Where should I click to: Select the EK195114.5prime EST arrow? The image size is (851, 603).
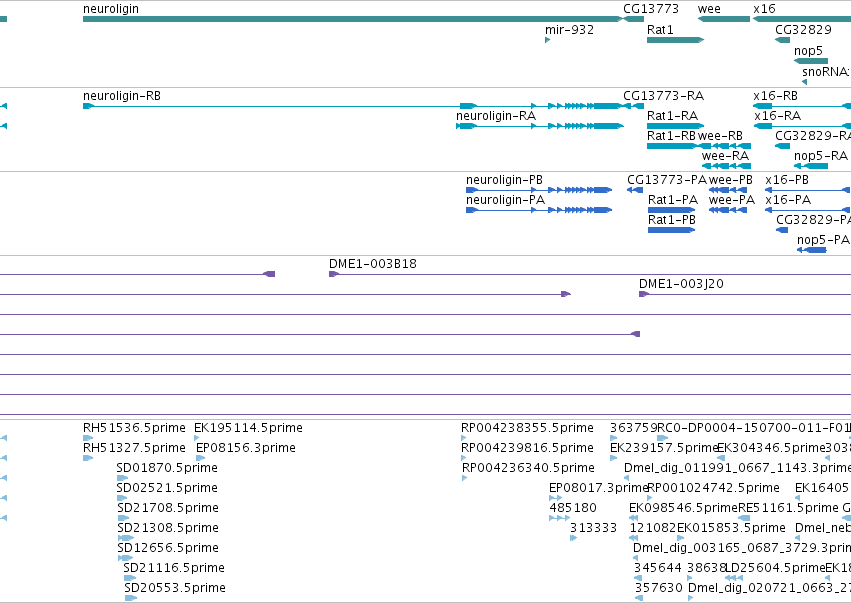(196, 438)
